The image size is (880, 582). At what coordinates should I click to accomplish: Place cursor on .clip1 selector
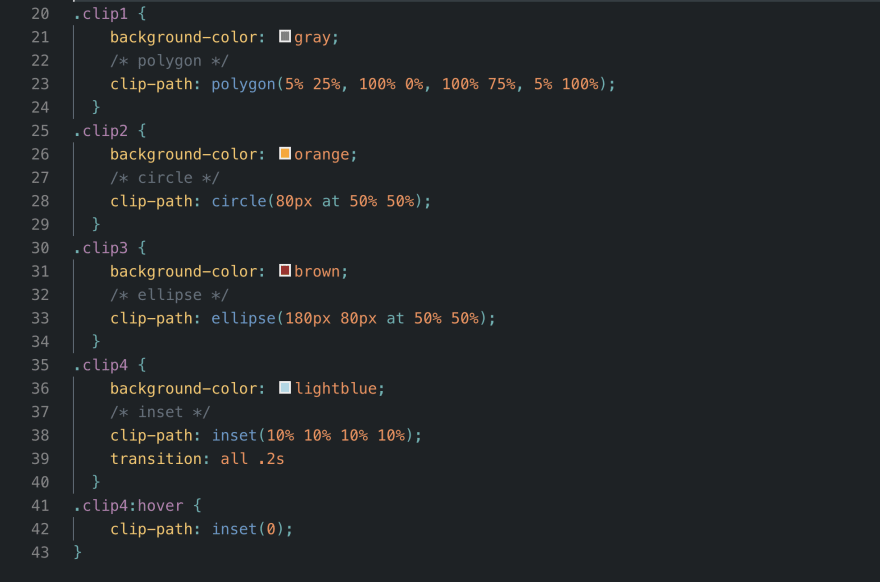[101, 13]
